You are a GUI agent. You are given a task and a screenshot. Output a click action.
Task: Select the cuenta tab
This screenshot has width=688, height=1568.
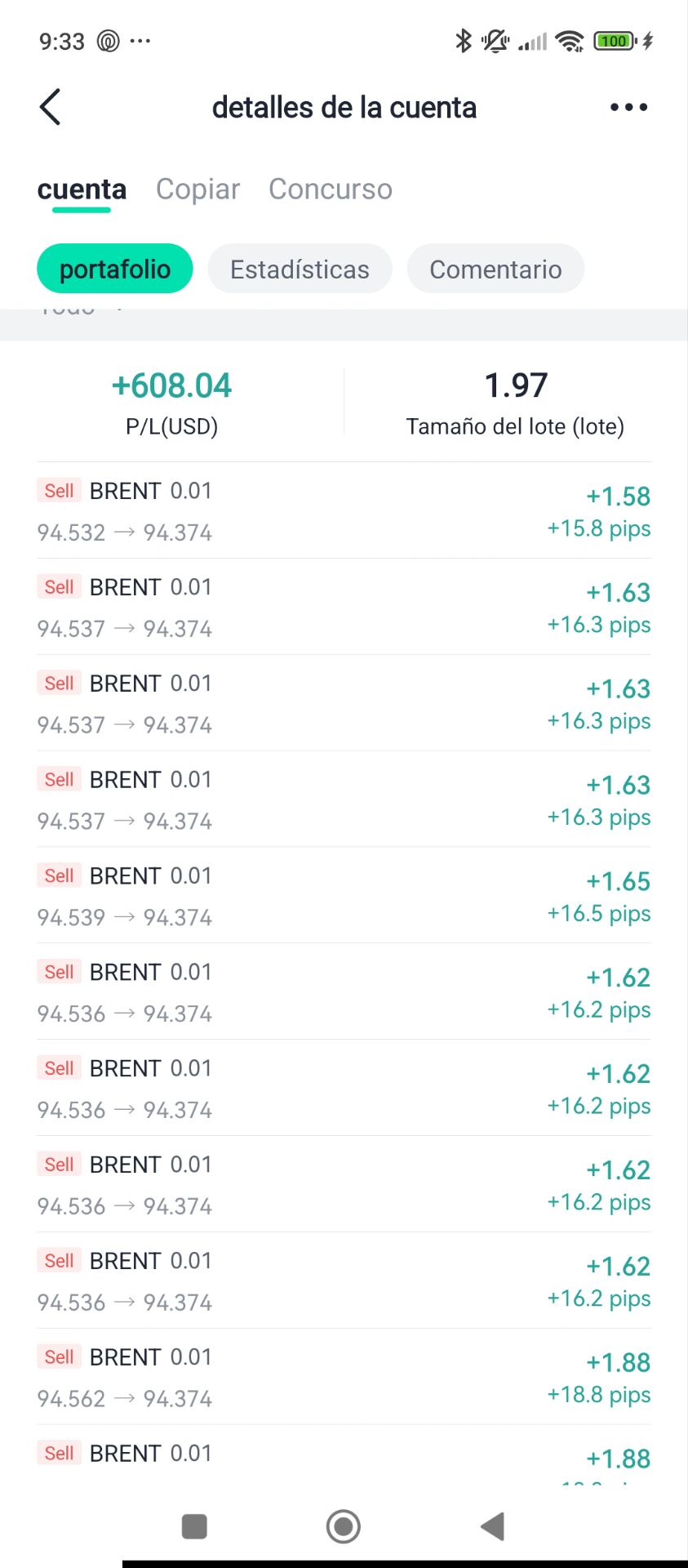click(x=82, y=189)
